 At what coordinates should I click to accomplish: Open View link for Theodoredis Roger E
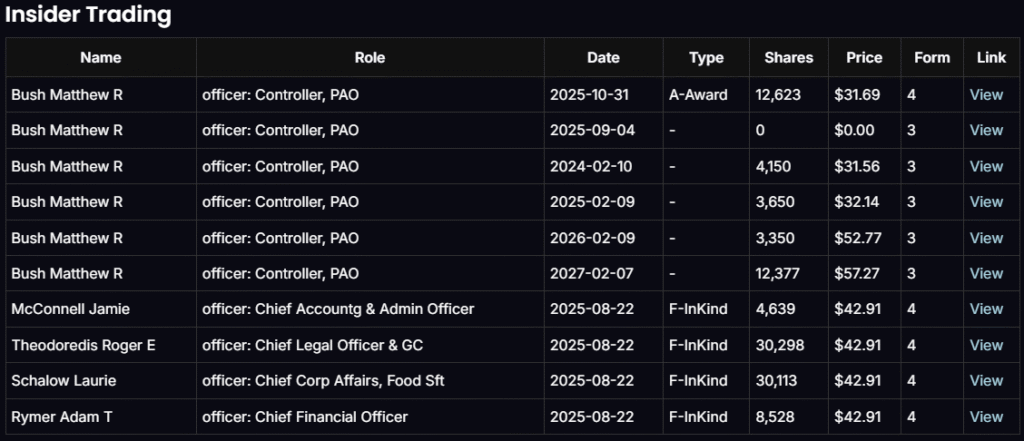tap(986, 345)
